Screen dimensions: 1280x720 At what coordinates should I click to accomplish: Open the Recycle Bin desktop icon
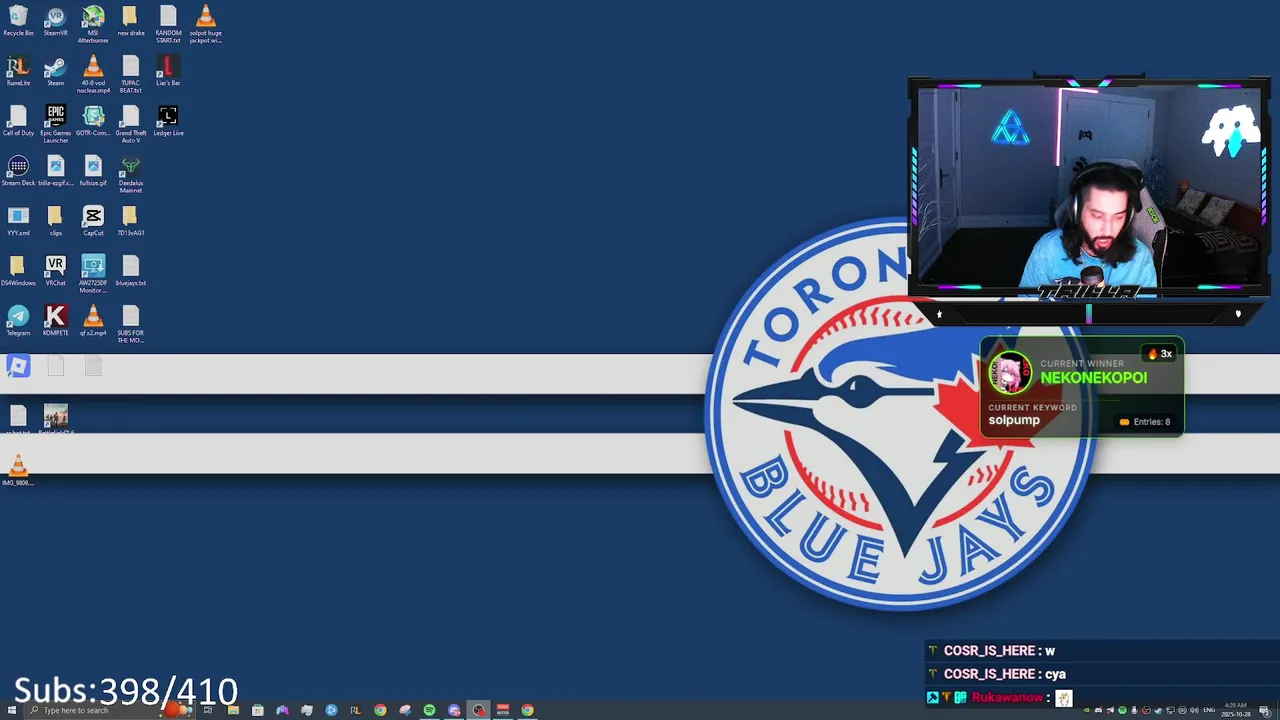tap(18, 21)
